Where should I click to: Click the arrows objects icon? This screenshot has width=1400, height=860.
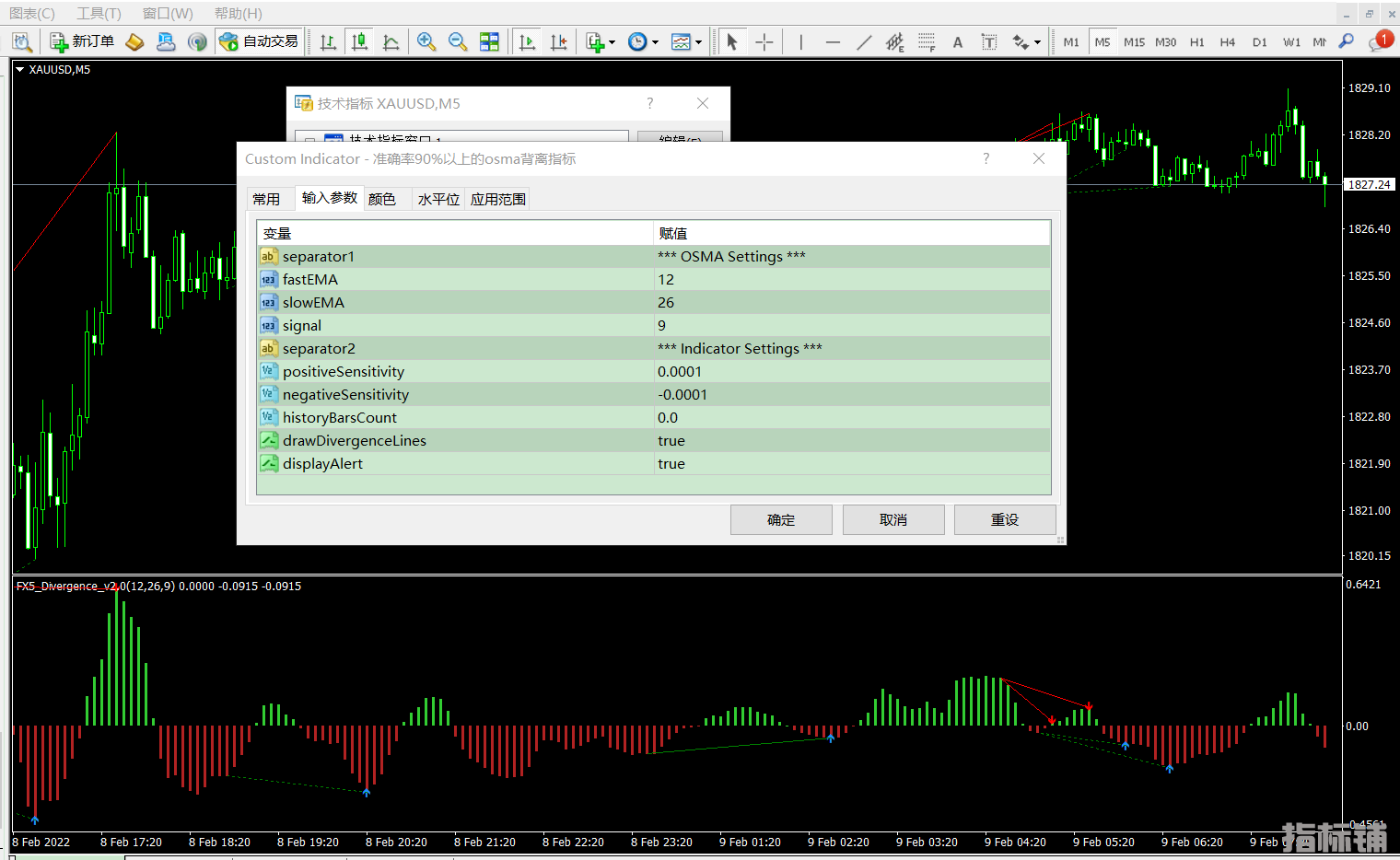(1021, 41)
